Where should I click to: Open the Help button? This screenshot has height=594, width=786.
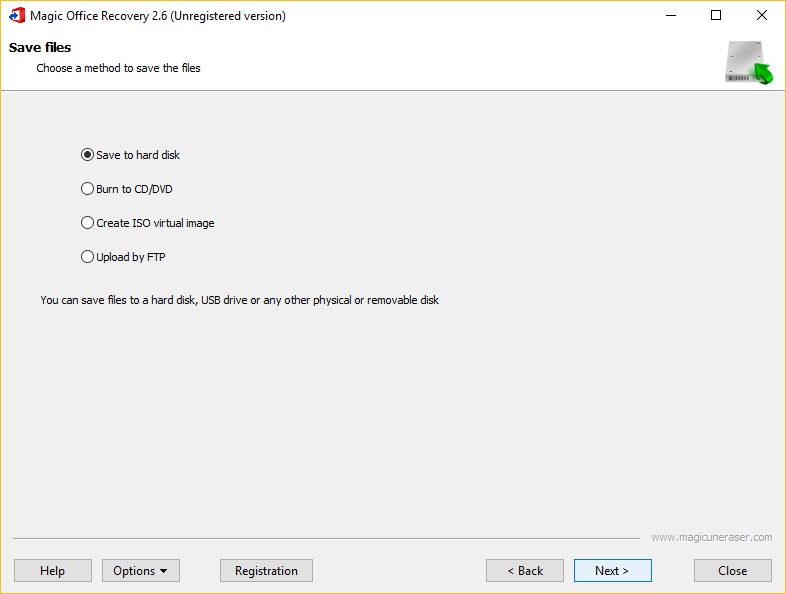pyautogui.click(x=52, y=571)
